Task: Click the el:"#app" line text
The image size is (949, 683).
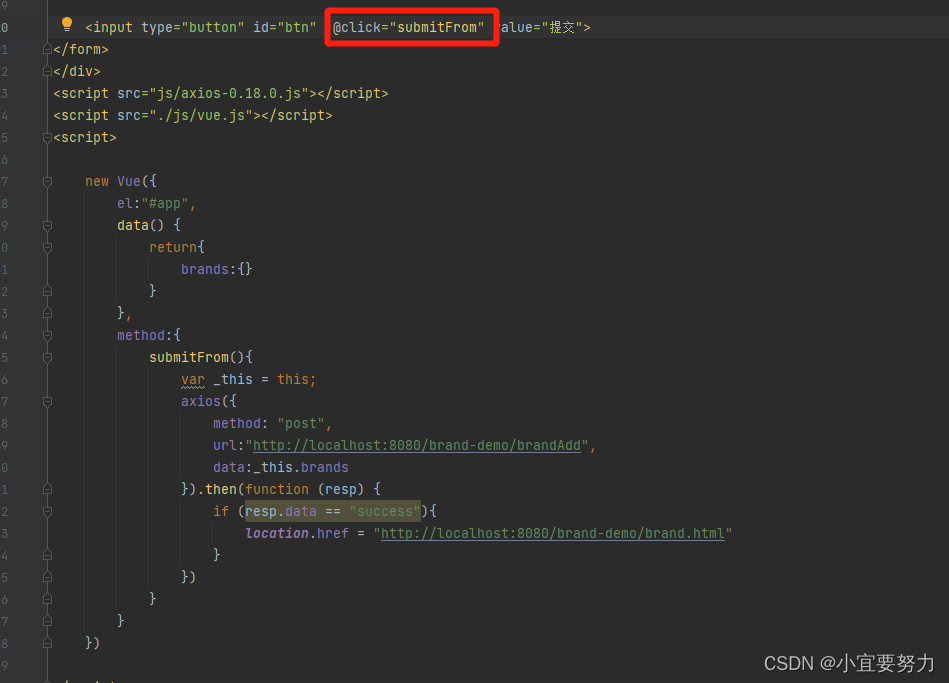Action: click(156, 203)
